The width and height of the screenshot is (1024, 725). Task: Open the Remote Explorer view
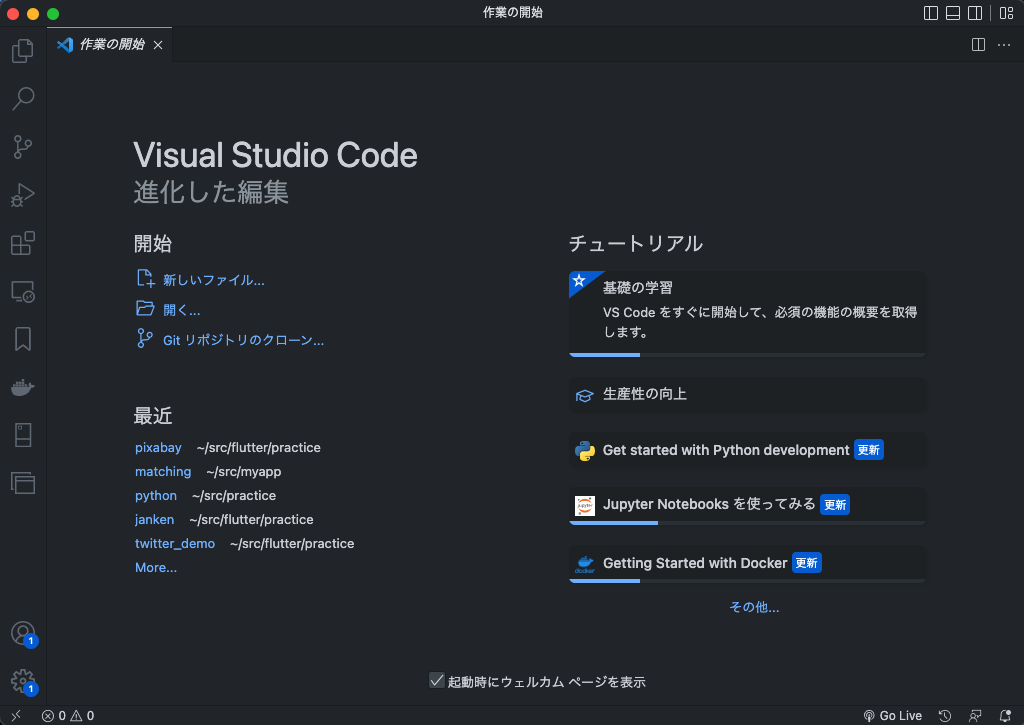coord(22,291)
